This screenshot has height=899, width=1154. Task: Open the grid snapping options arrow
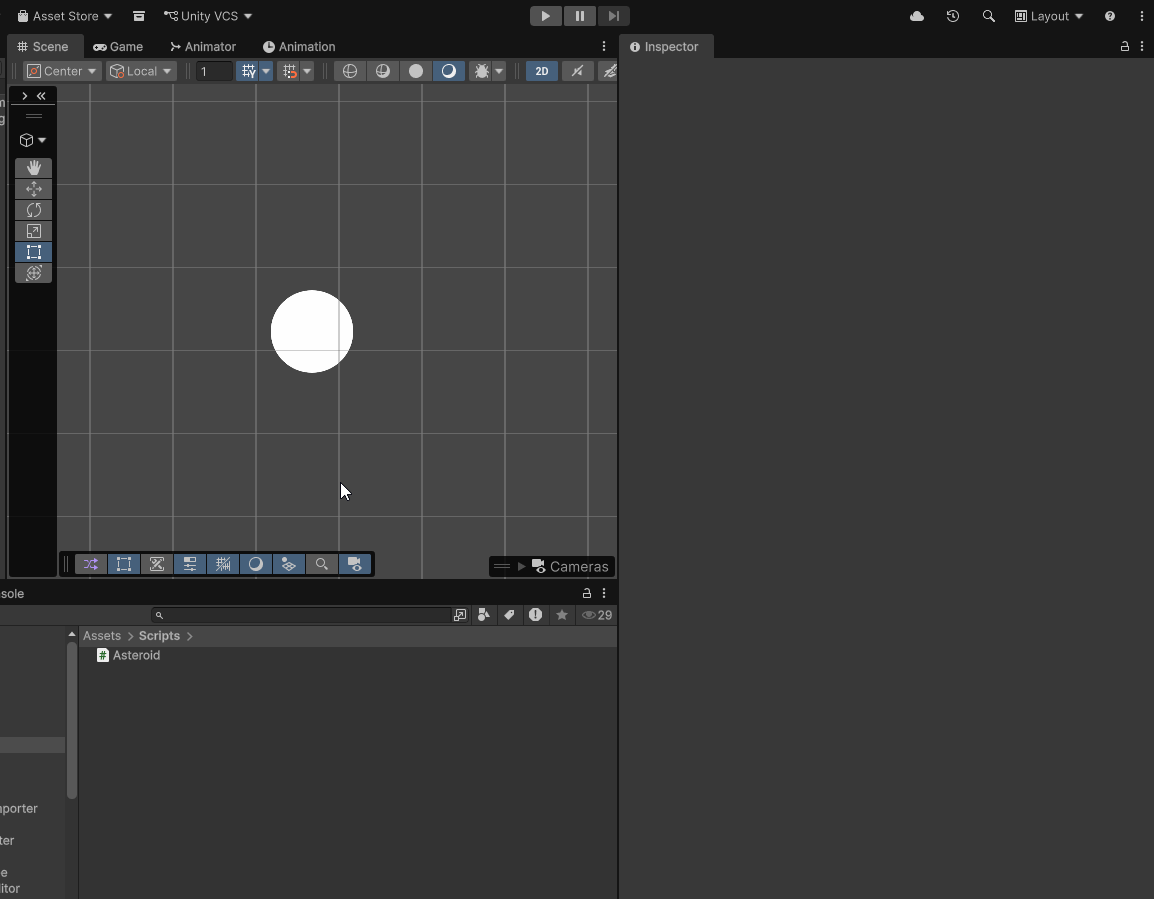(x=307, y=71)
